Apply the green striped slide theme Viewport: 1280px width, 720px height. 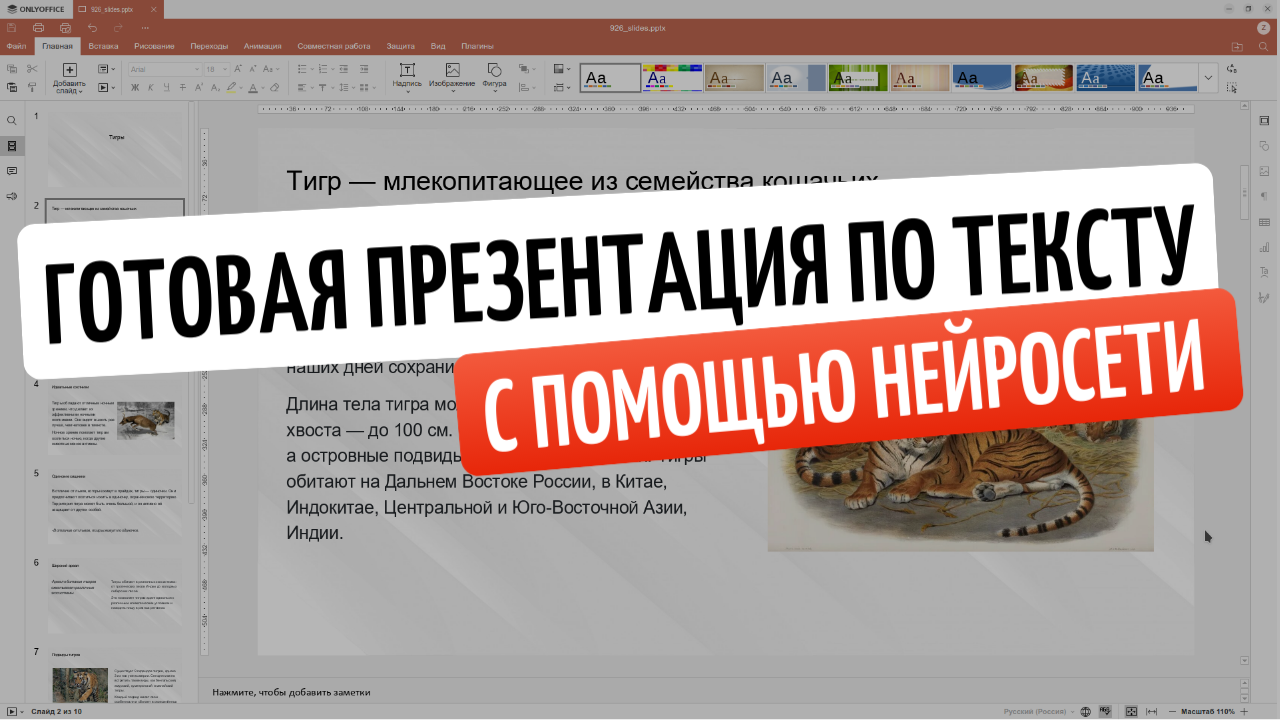(x=858, y=77)
